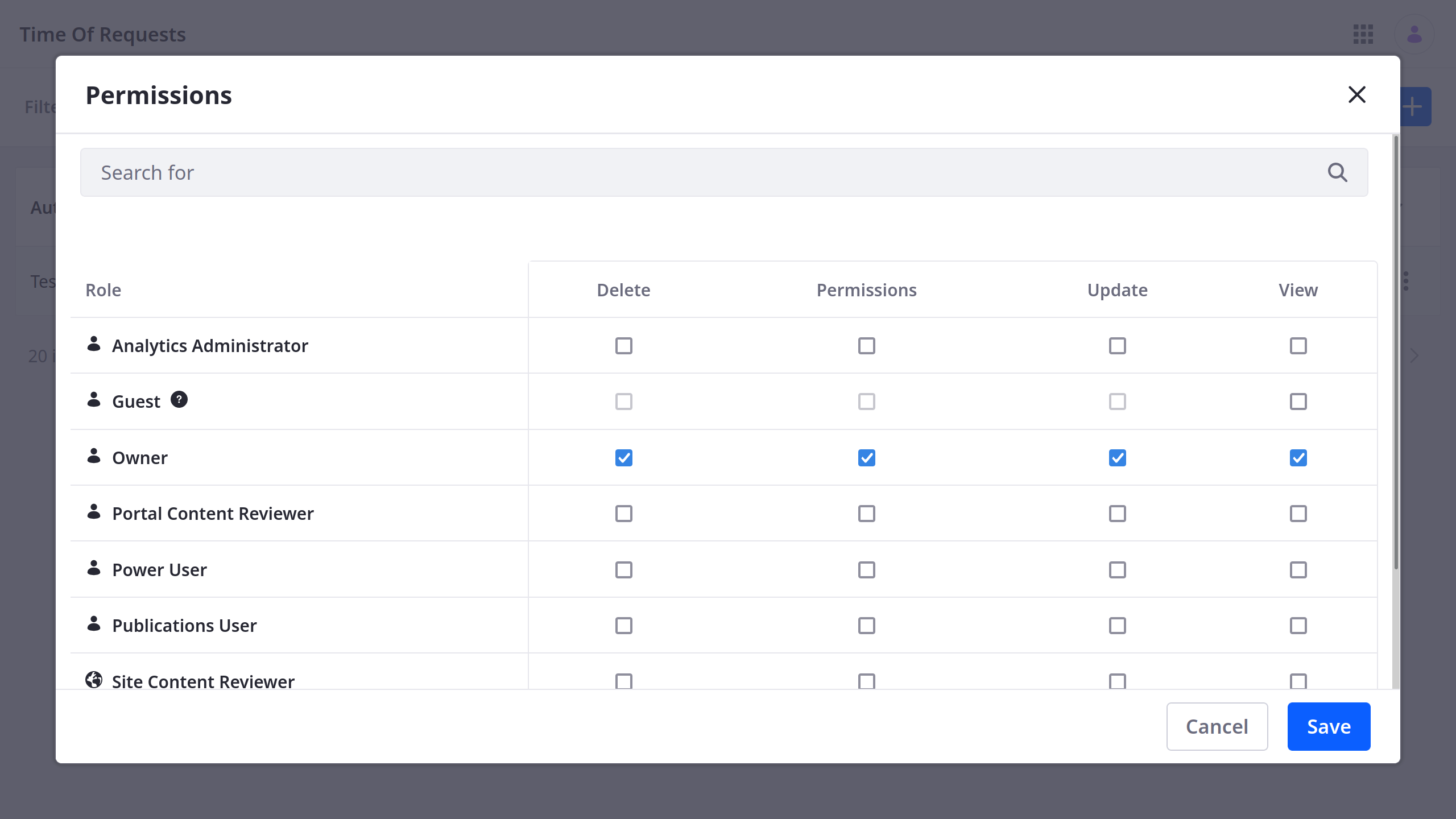Click the Guest role user icon
The image size is (1456, 819).
point(94,399)
